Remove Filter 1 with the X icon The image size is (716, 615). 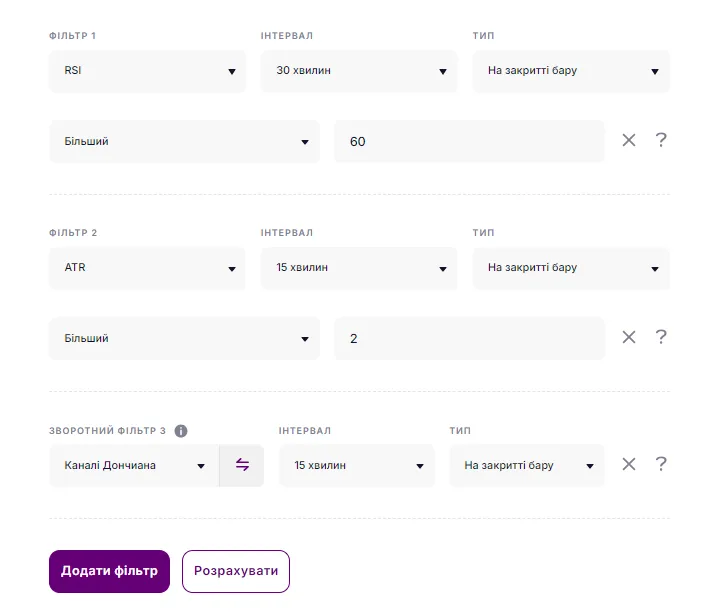pyautogui.click(x=629, y=141)
